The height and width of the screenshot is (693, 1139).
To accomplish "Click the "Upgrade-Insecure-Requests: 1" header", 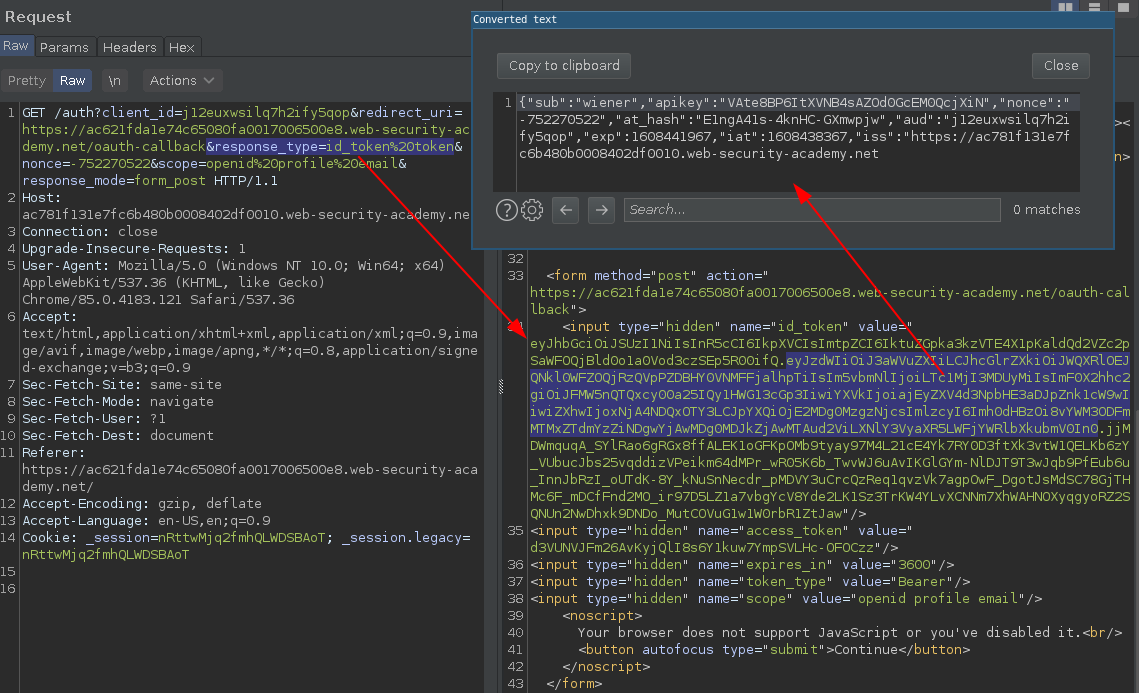I will coord(134,248).
